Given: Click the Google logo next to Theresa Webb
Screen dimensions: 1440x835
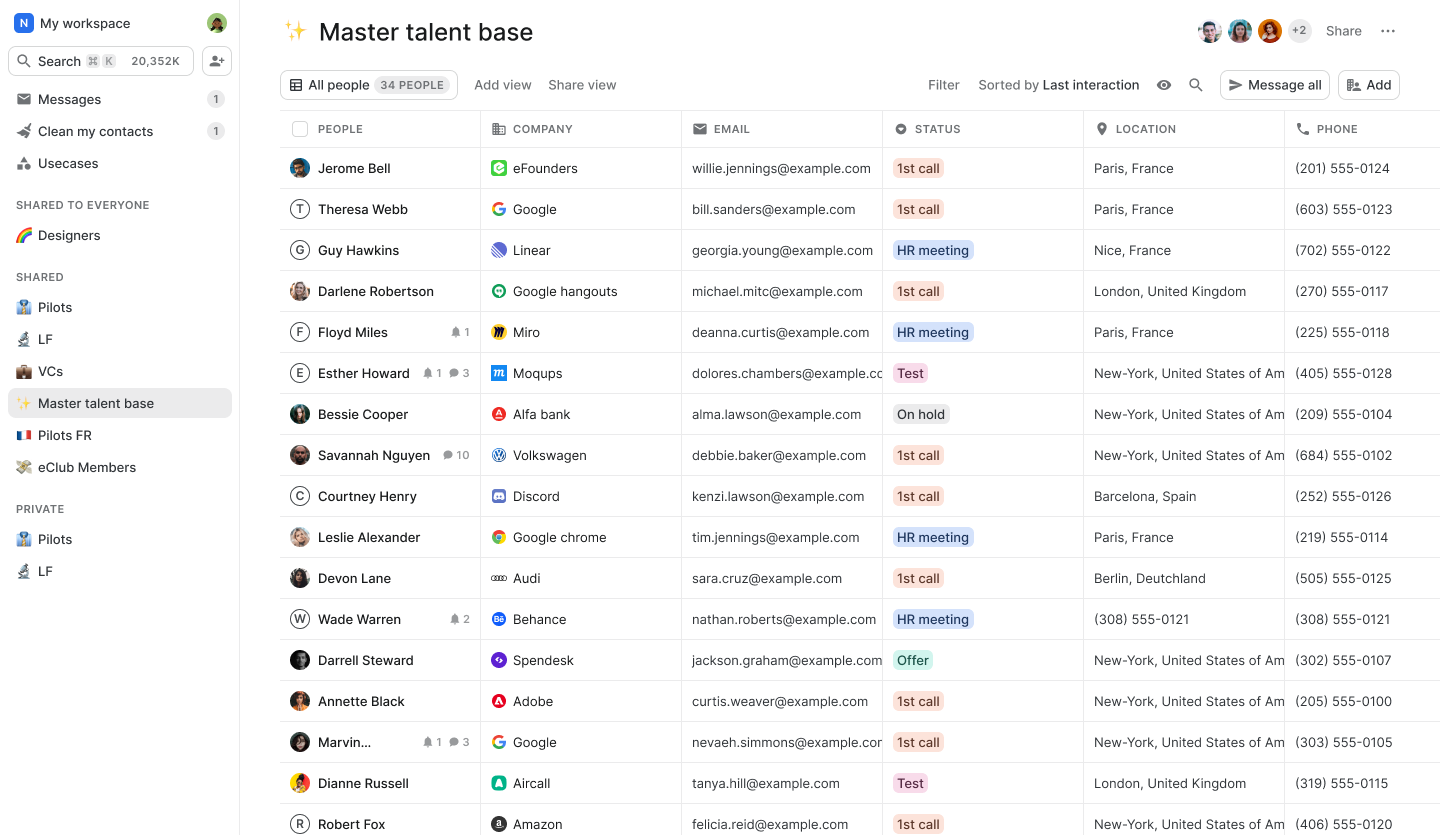Looking at the screenshot, I should pyautogui.click(x=499, y=209).
